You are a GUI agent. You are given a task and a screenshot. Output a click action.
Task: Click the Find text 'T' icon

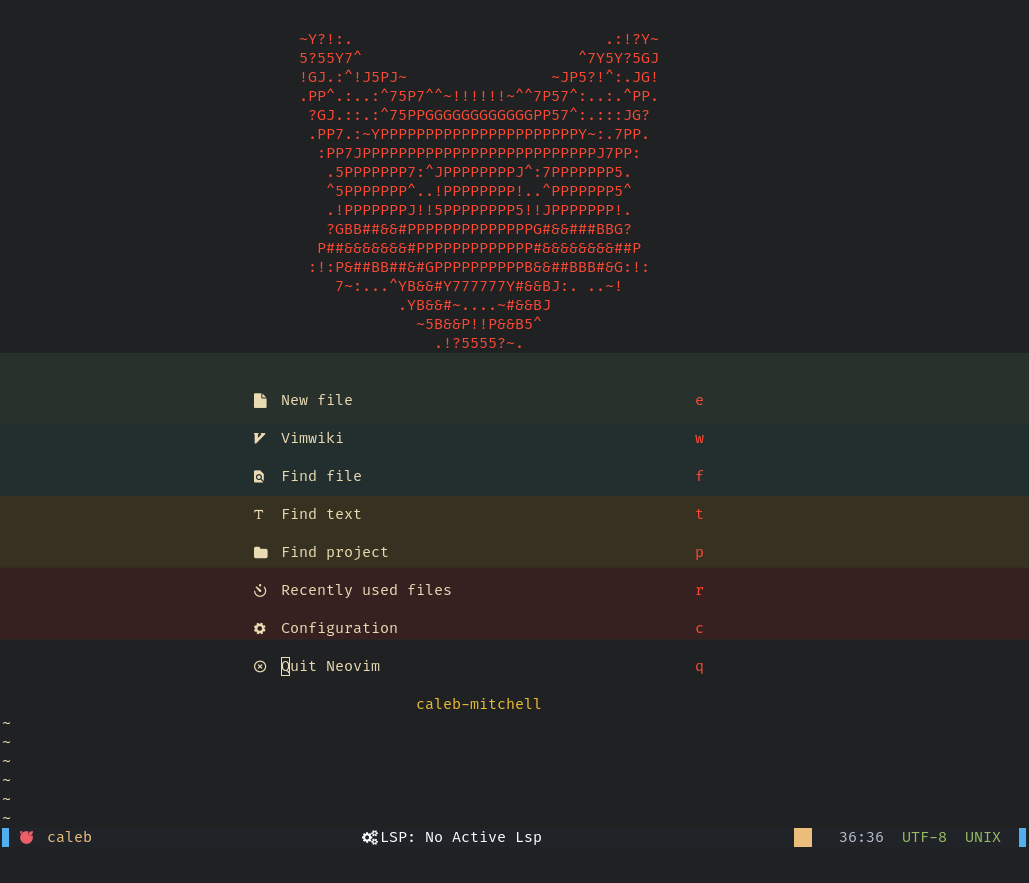260,514
